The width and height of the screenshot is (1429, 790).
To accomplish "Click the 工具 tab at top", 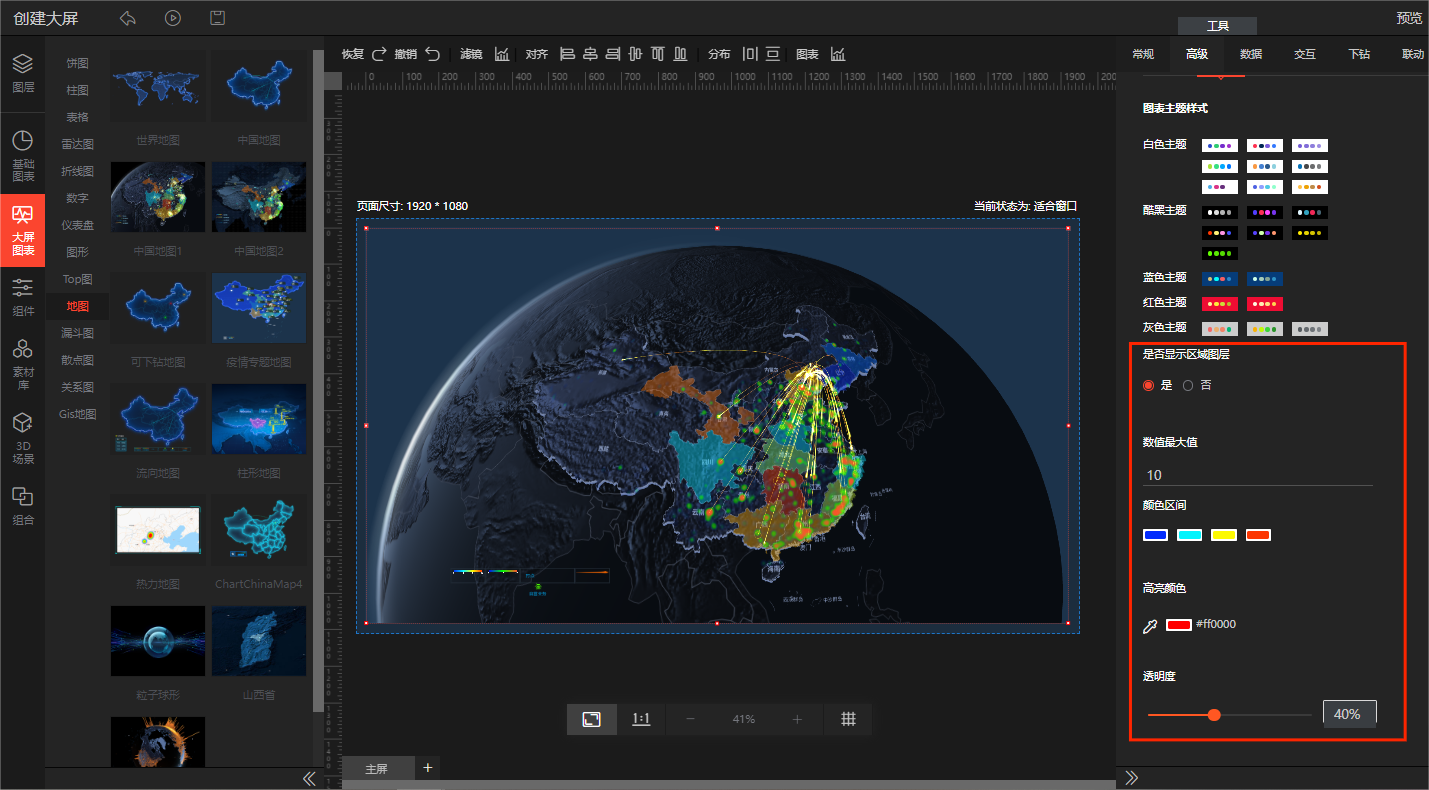I will 1217,26.
